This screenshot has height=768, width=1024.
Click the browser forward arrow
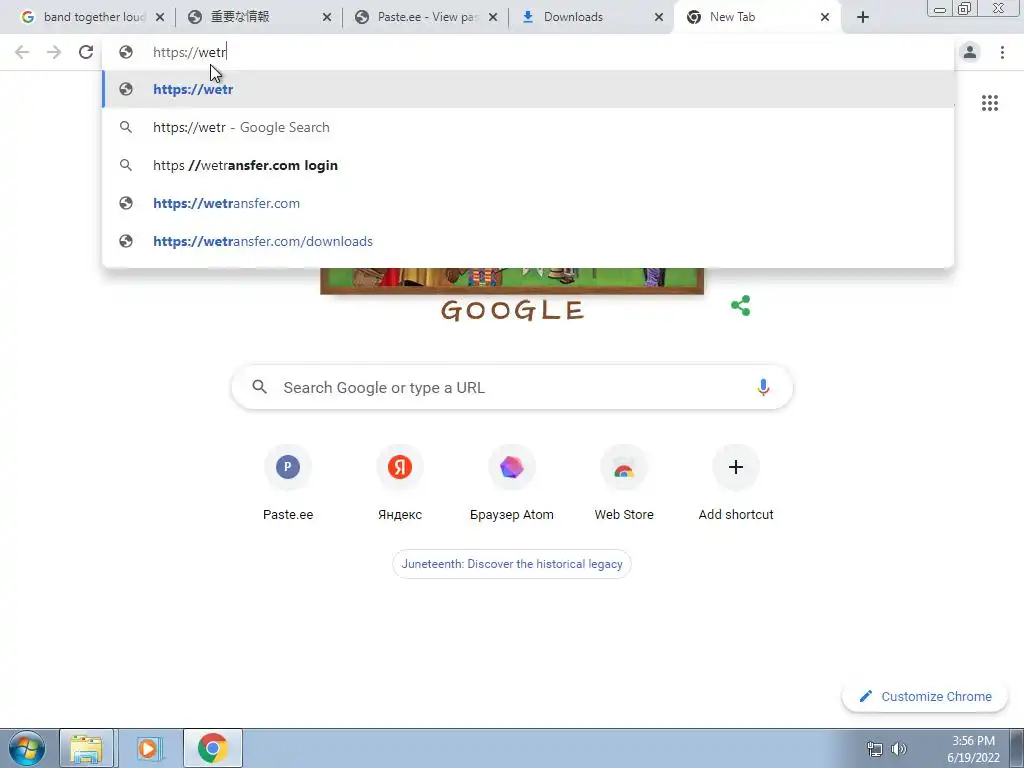click(54, 52)
